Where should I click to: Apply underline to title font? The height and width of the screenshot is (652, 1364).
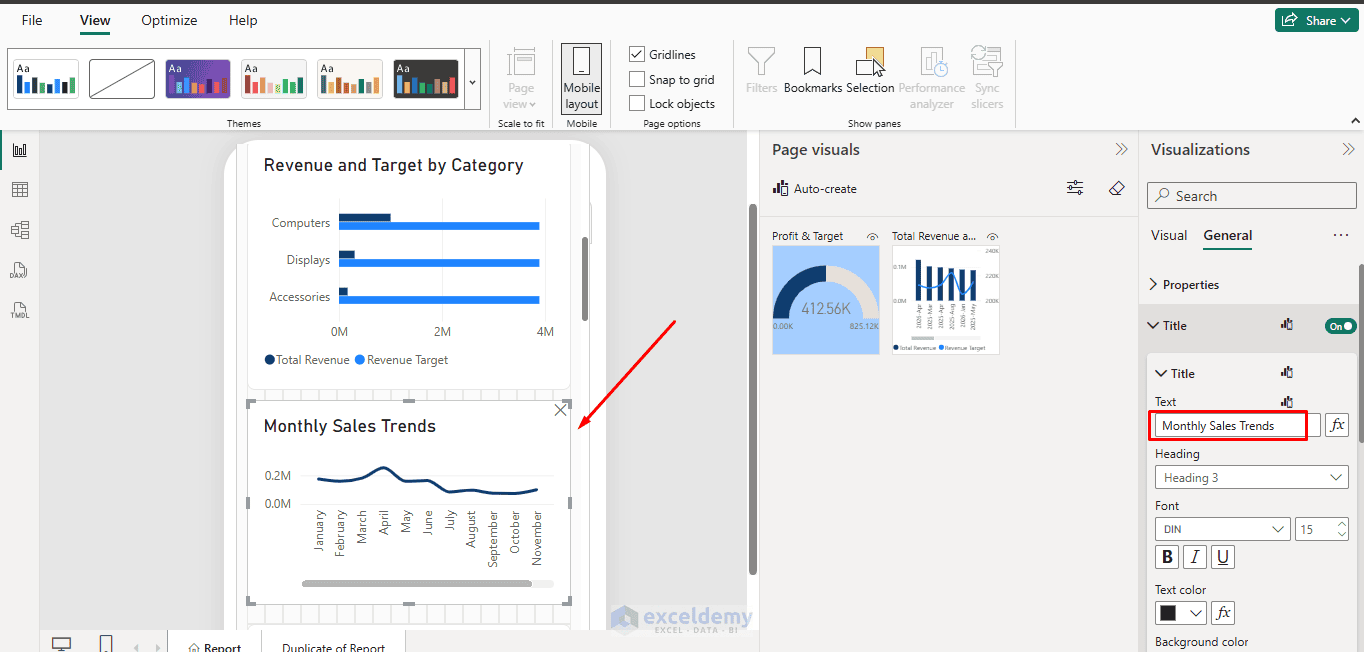(1223, 557)
